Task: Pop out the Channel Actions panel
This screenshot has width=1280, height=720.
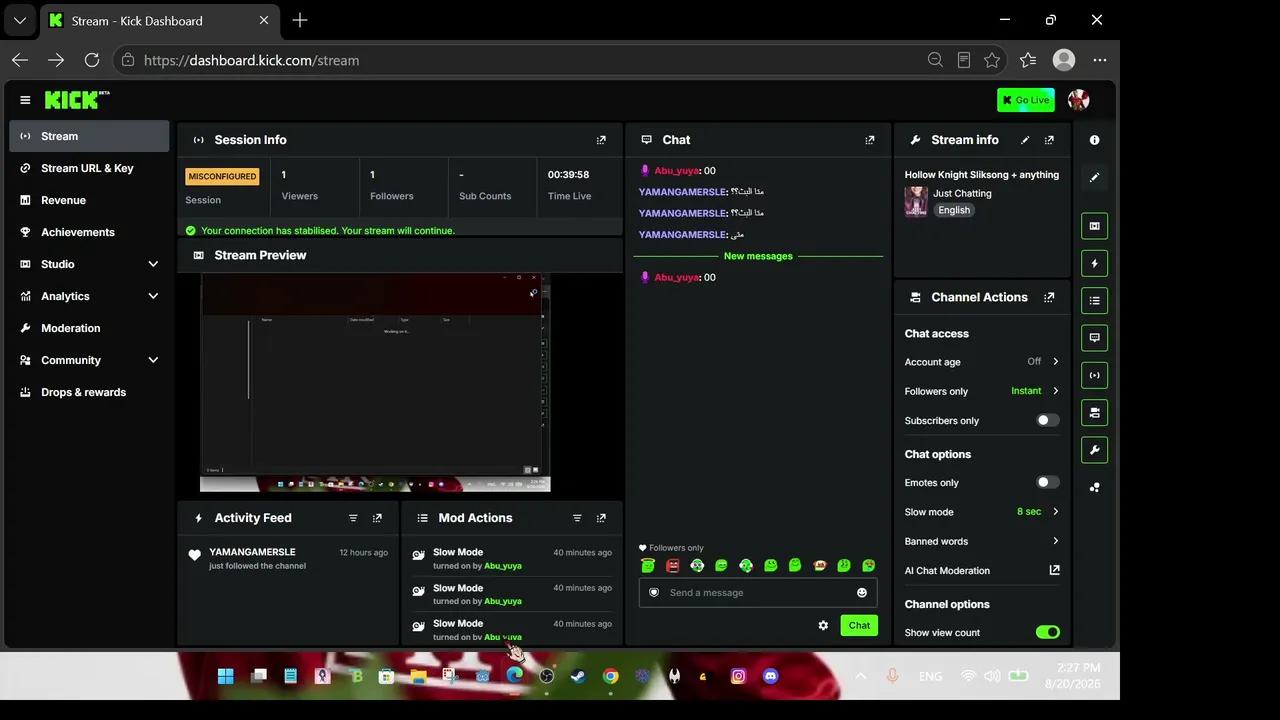Action: tap(1049, 297)
